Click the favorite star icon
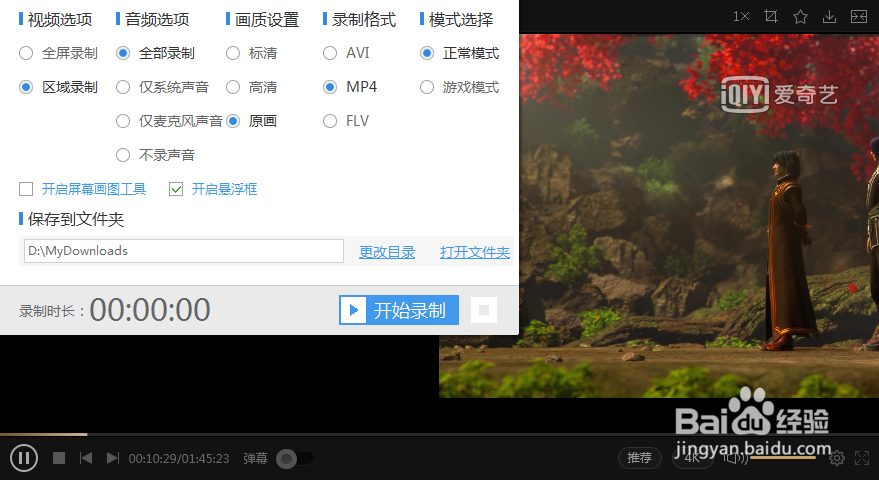This screenshot has height=480, width=879. pos(800,17)
